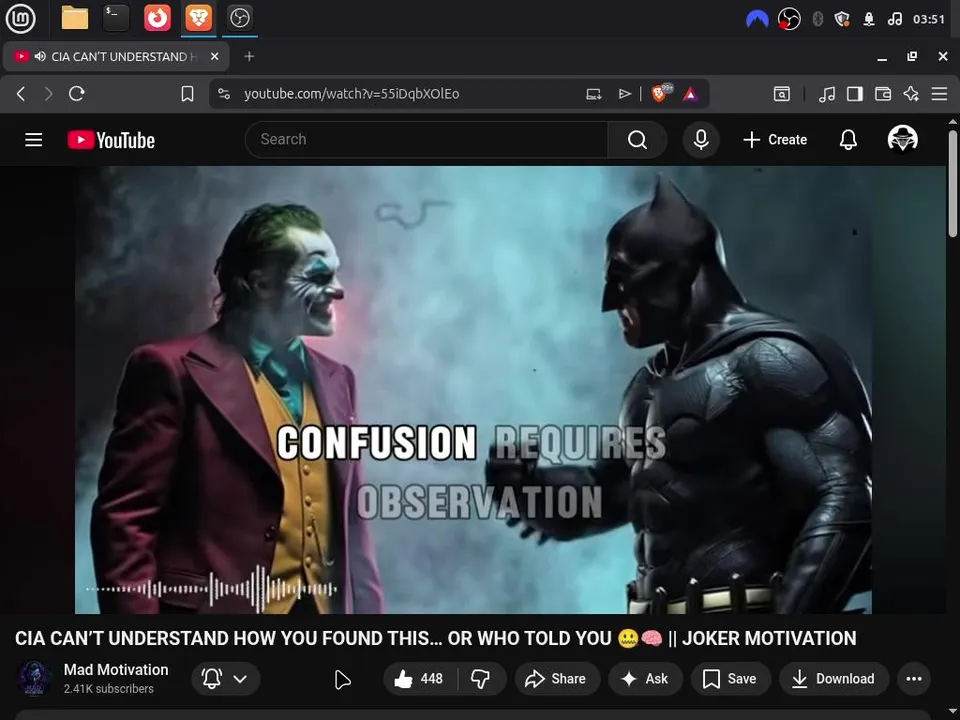Select the CIA CAN'T UNDERSTAND browser tab
The width and height of the screenshot is (960, 720).
point(116,56)
